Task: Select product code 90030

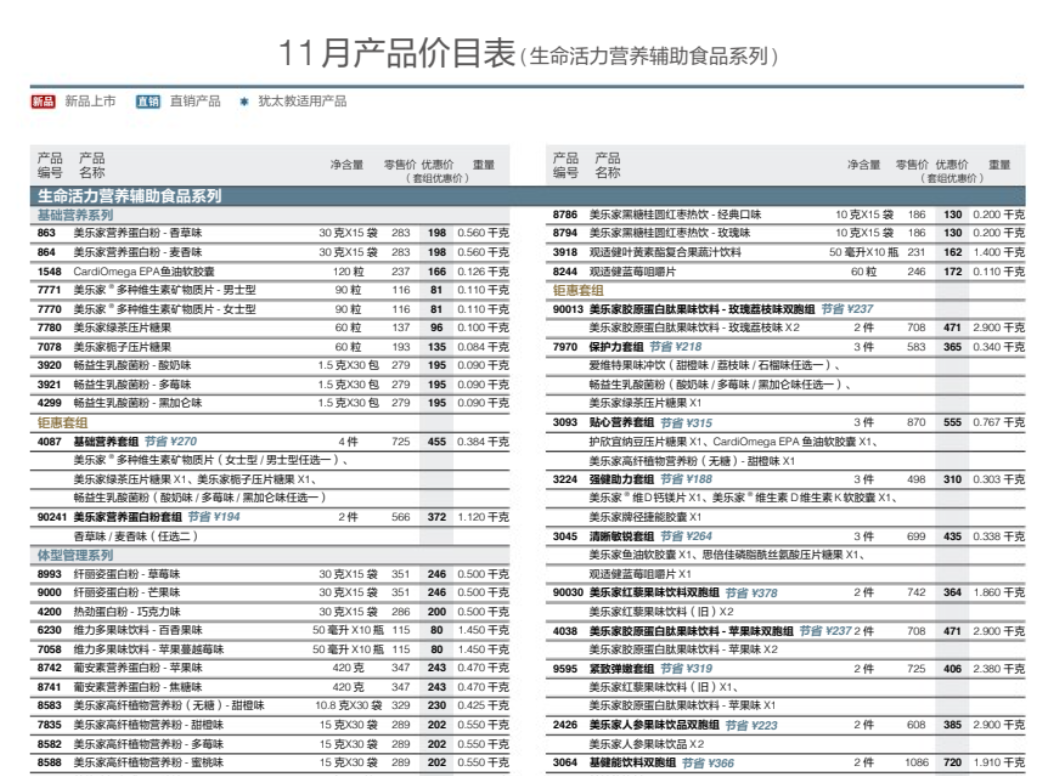Action: [568, 592]
